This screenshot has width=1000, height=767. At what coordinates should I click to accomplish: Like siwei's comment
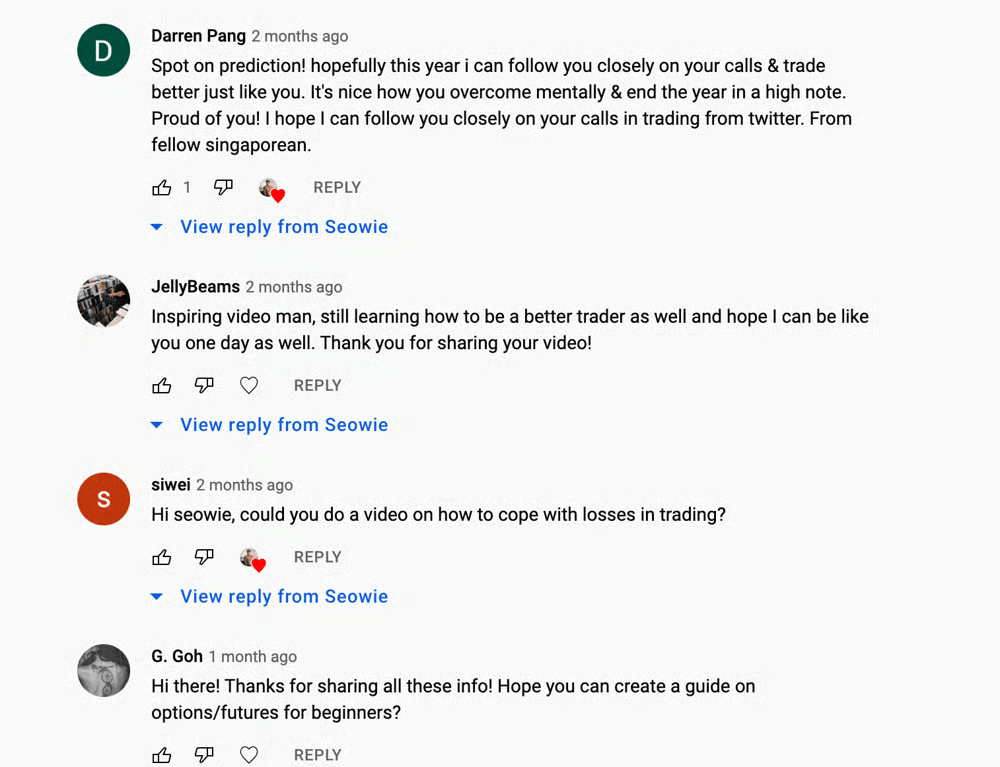point(162,558)
